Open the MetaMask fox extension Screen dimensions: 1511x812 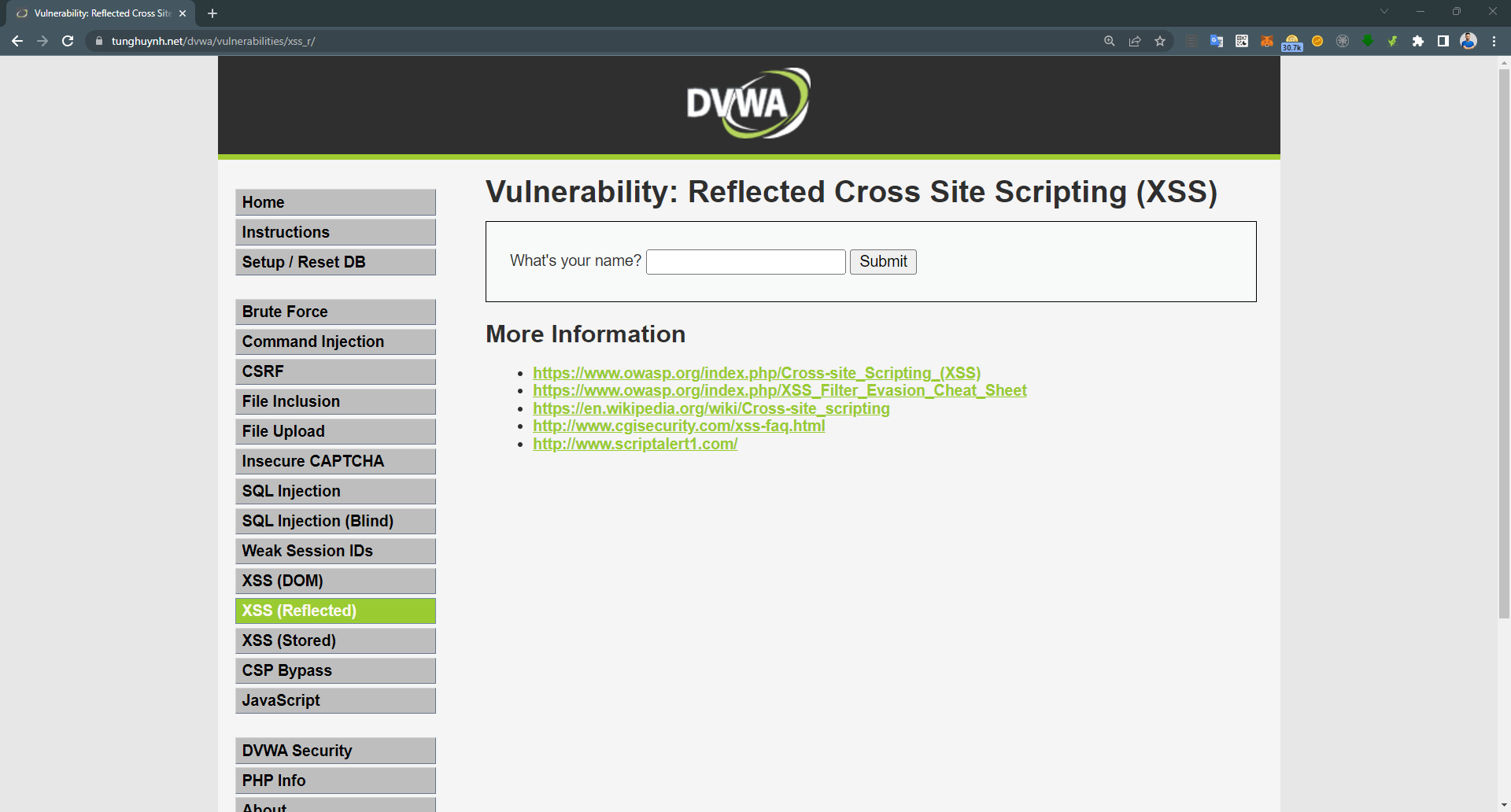pos(1267,41)
